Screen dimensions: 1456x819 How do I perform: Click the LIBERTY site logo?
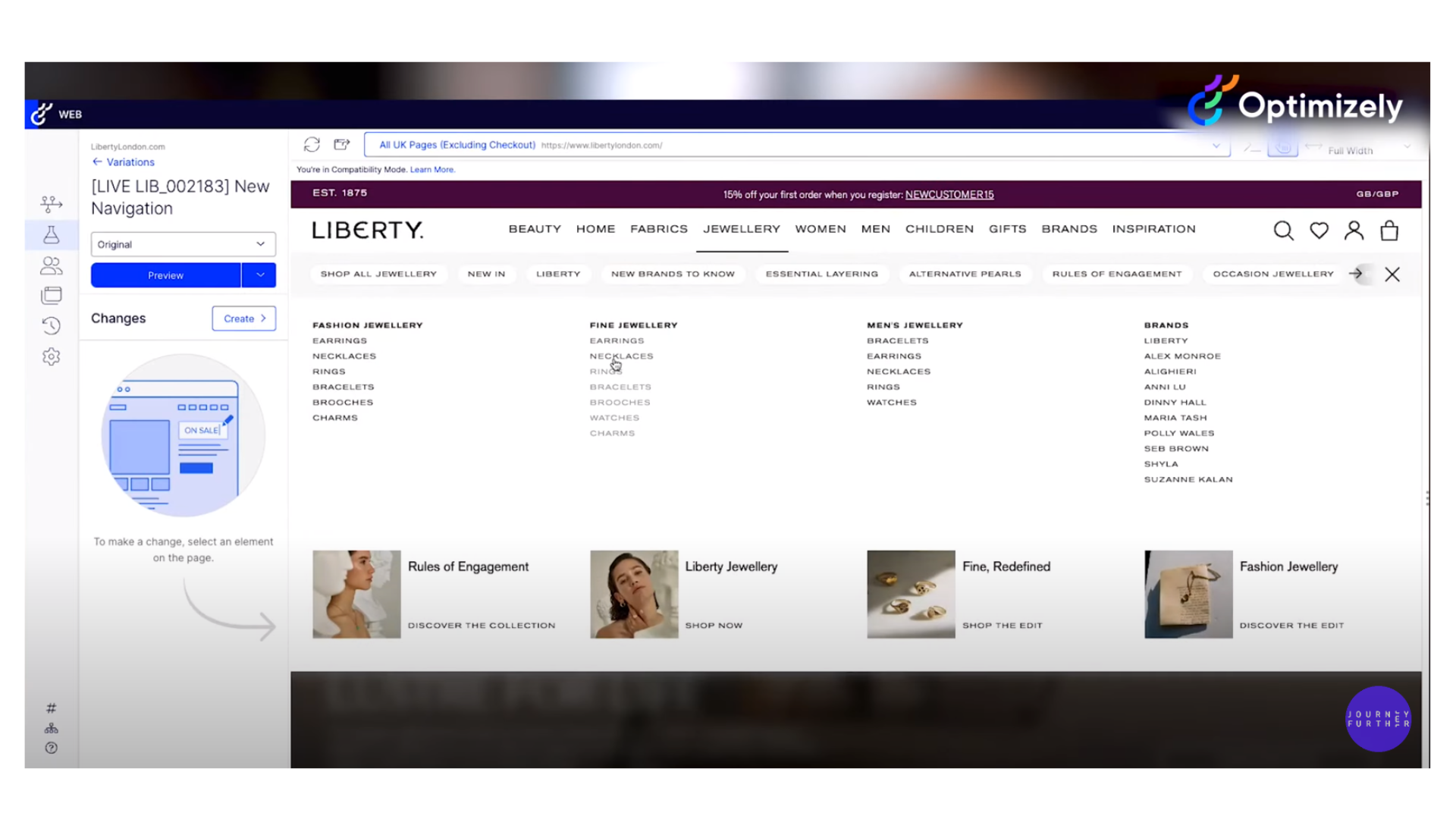coord(368,230)
